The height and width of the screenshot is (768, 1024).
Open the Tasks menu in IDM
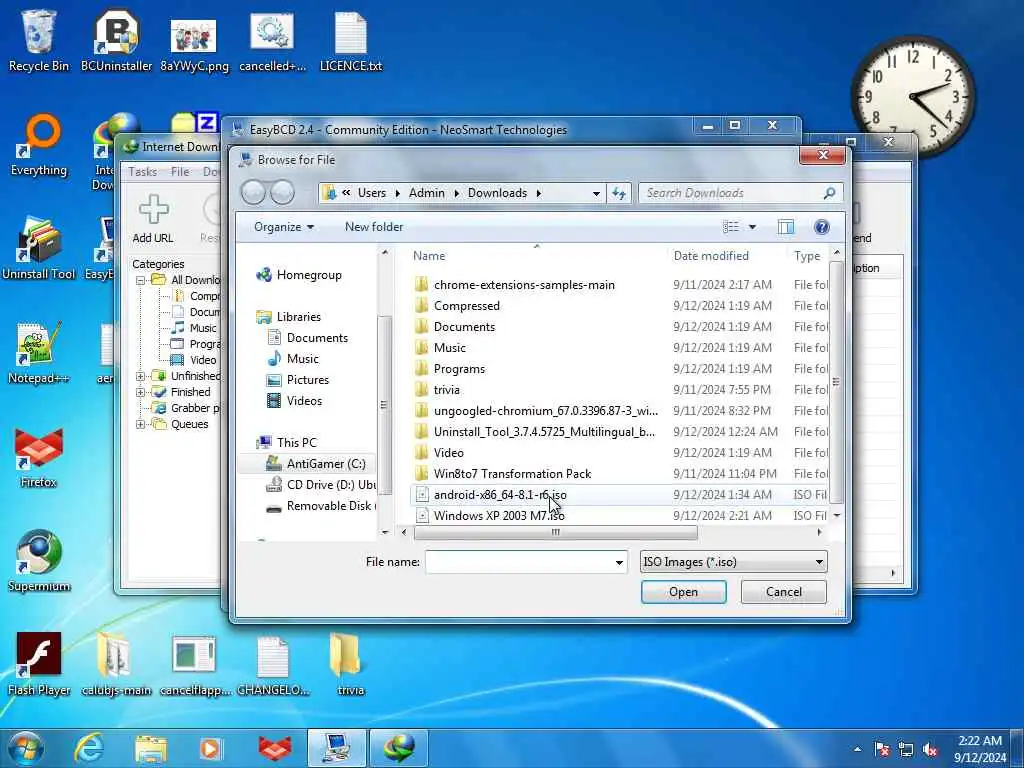(142, 172)
